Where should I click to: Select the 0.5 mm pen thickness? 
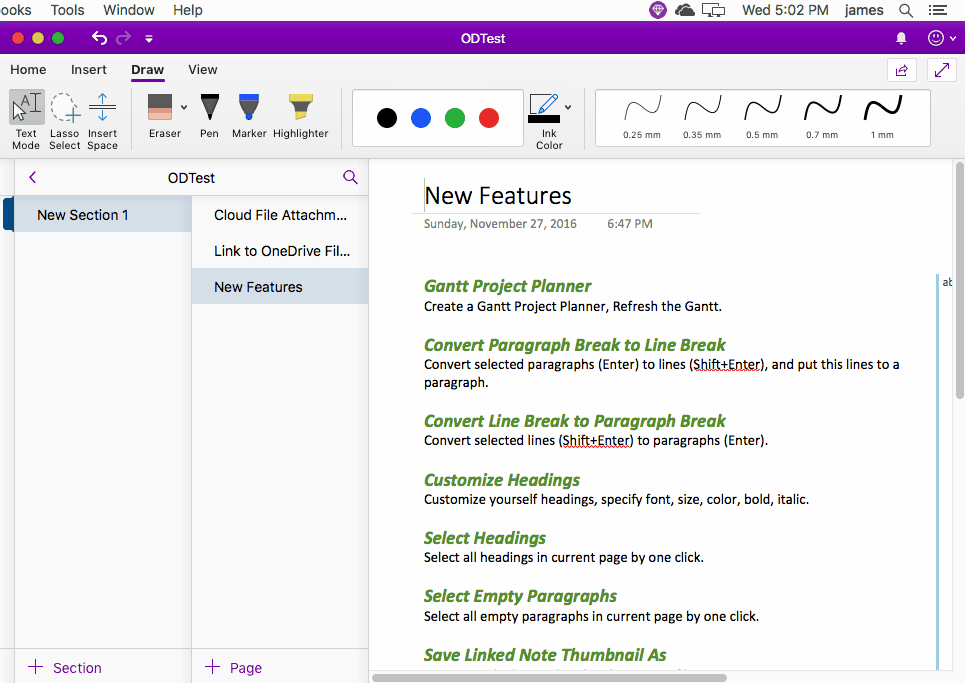coord(762,117)
